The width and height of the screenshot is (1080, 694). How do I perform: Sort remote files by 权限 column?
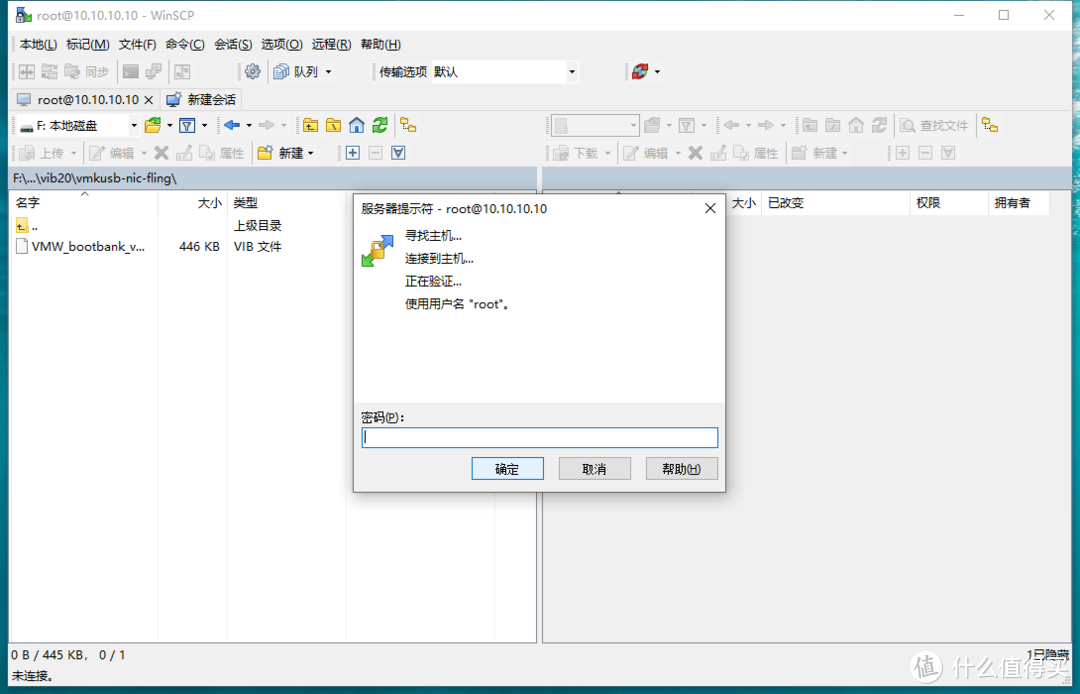click(948, 203)
